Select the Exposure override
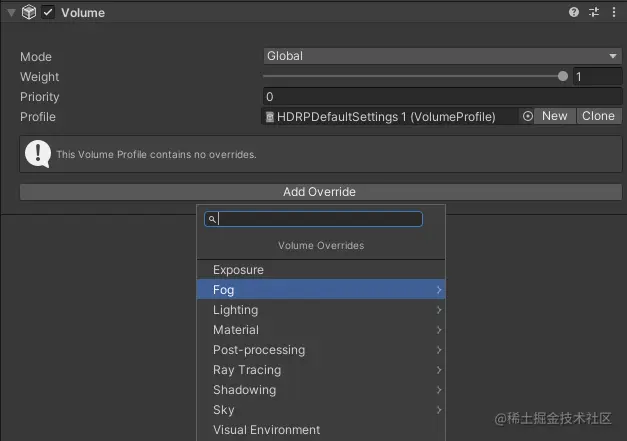Screen dimensions: 627x441 pos(321,270)
